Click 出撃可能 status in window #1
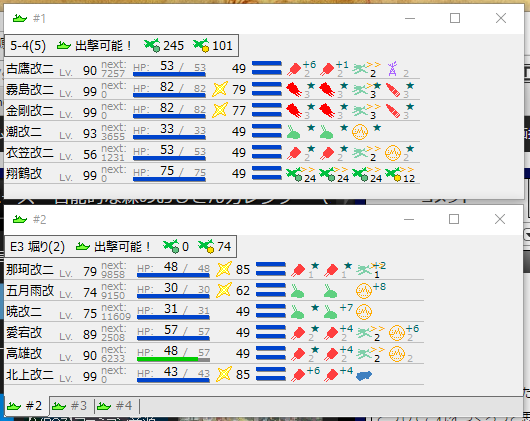 95,46
